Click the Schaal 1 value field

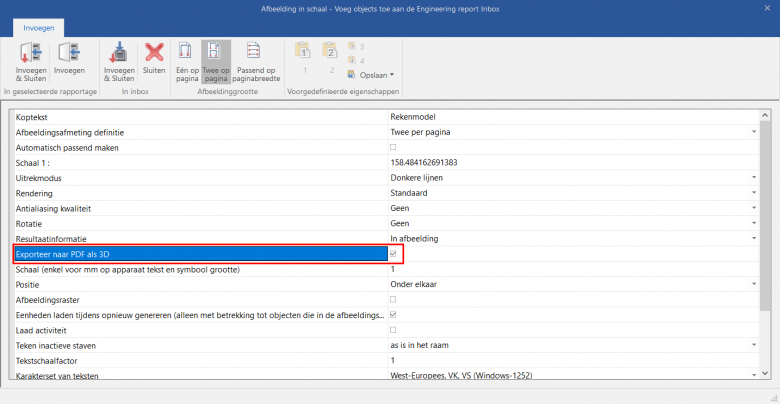tap(570, 163)
